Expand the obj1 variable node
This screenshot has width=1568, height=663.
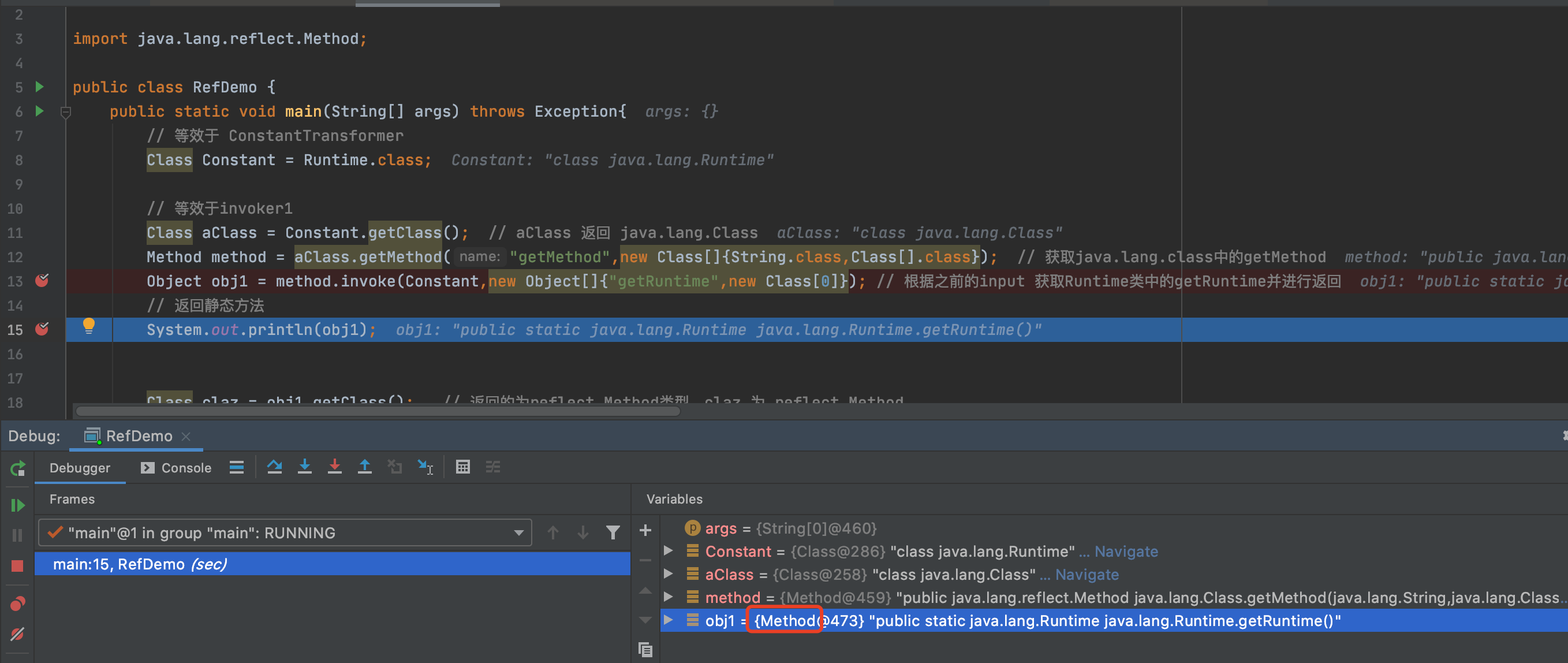[x=668, y=620]
